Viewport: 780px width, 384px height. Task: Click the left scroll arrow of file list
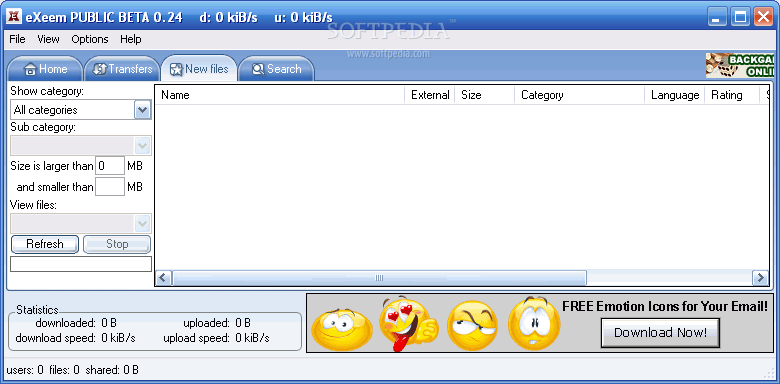[x=164, y=278]
